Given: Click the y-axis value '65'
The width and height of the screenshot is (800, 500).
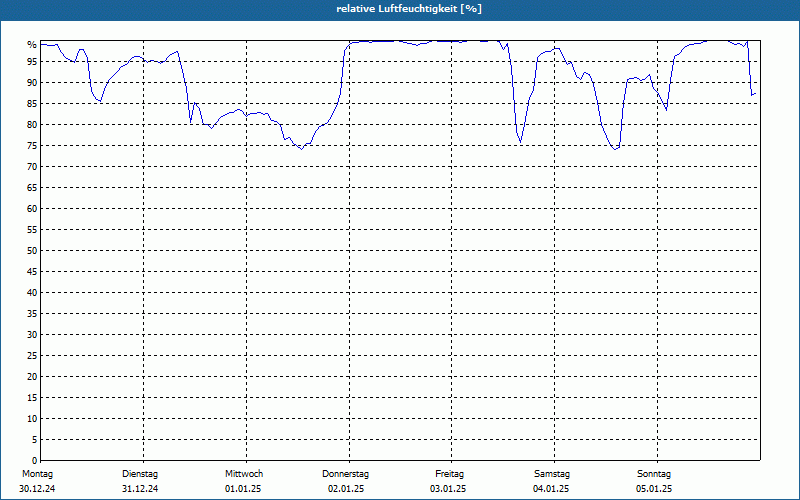Looking at the screenshot, I should pos(32,188).
